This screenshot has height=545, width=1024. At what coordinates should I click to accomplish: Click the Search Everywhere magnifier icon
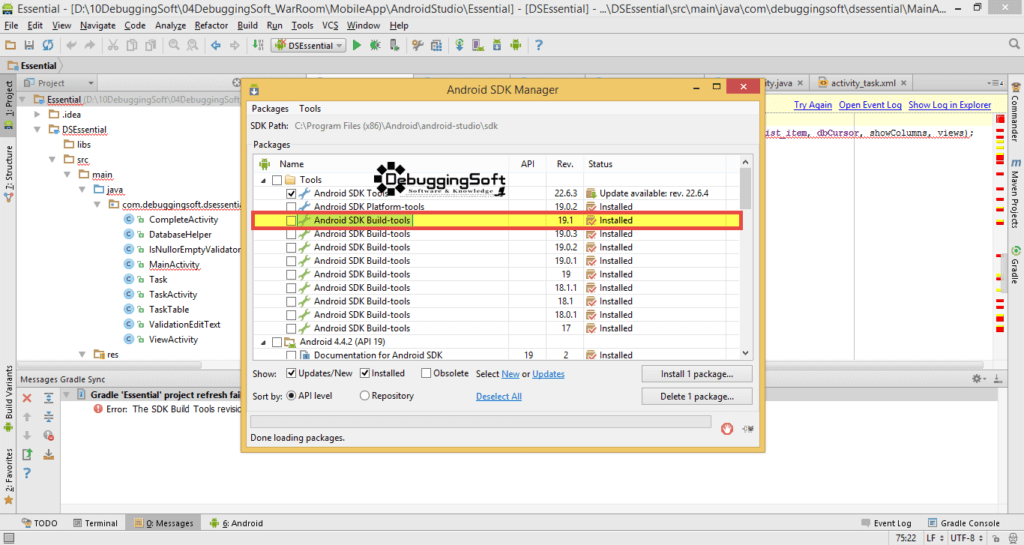(1014, 44)
